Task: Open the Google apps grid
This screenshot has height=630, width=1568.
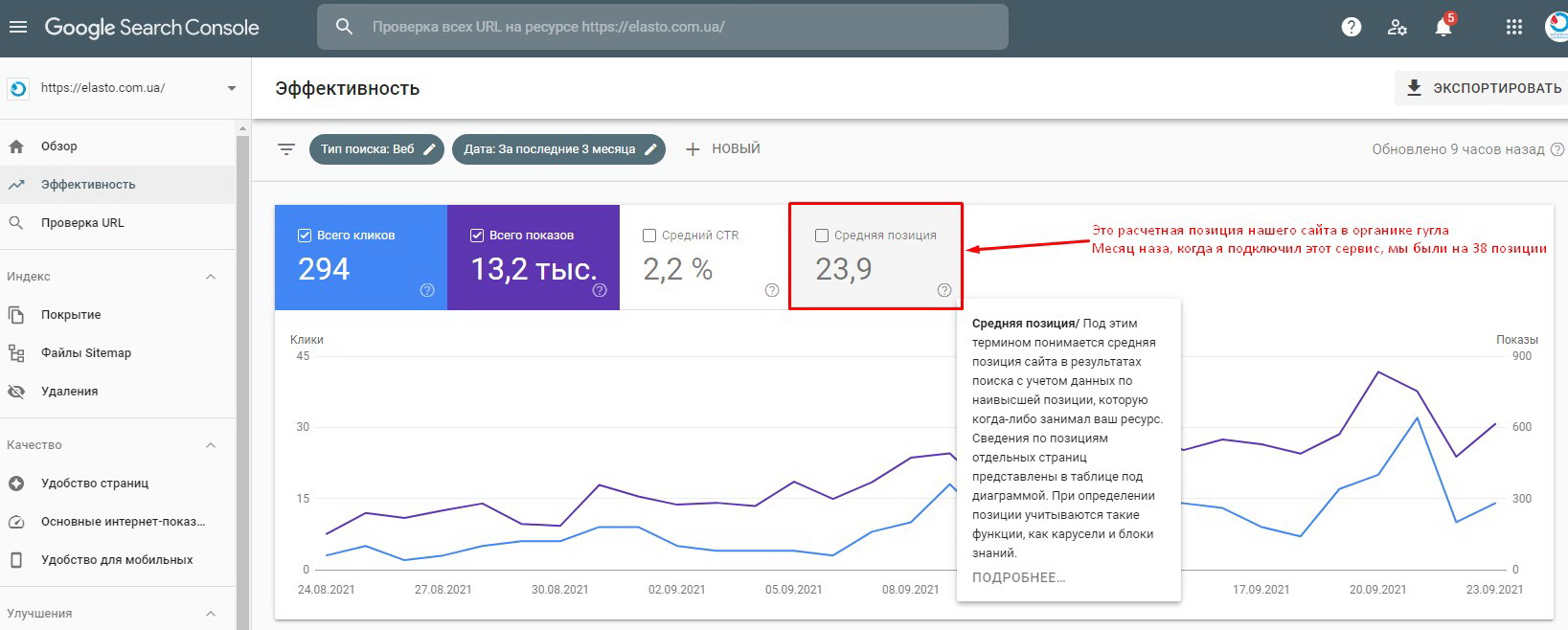Action: (x=1514, y=27)
